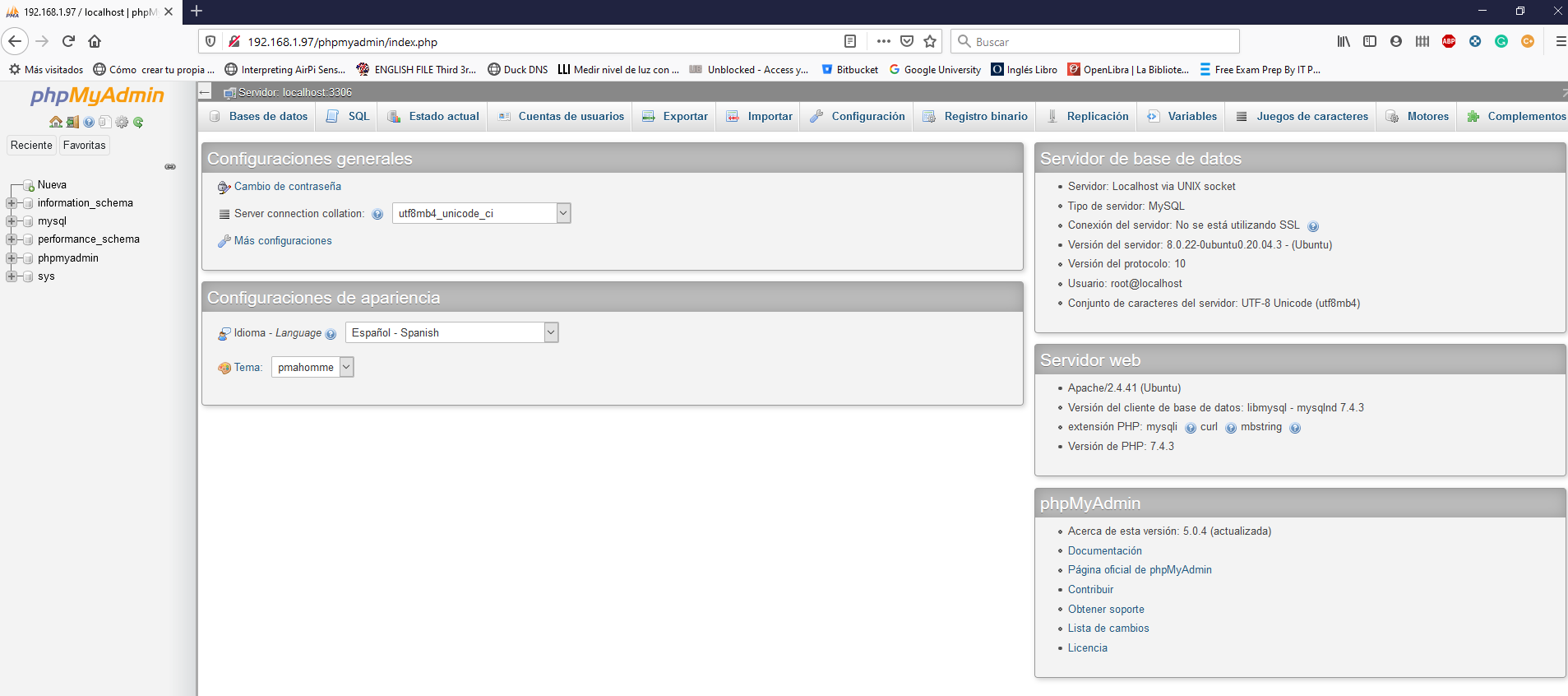
Task: Open the Idioma language dropdown
Action: pos(451,332)
